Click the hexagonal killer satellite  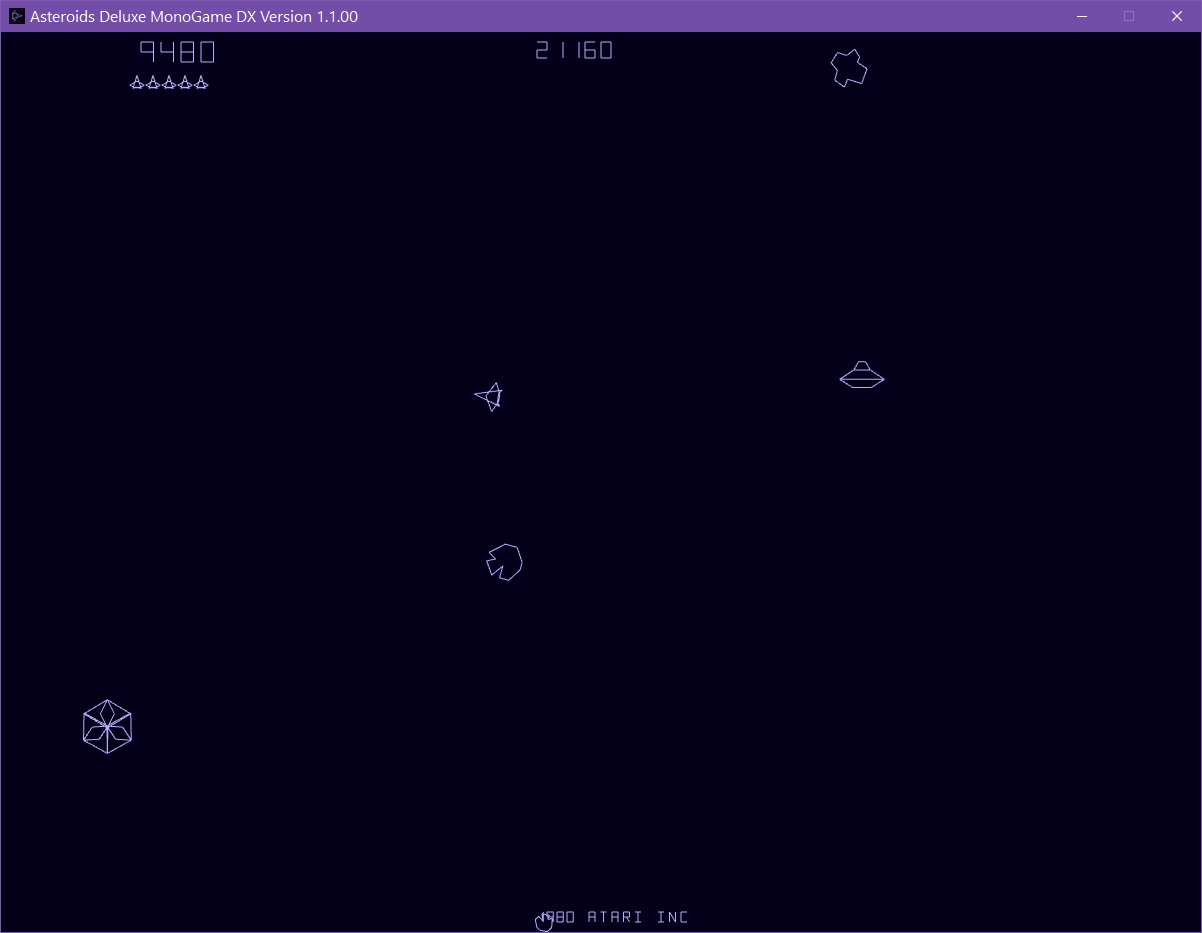point(107,727)
